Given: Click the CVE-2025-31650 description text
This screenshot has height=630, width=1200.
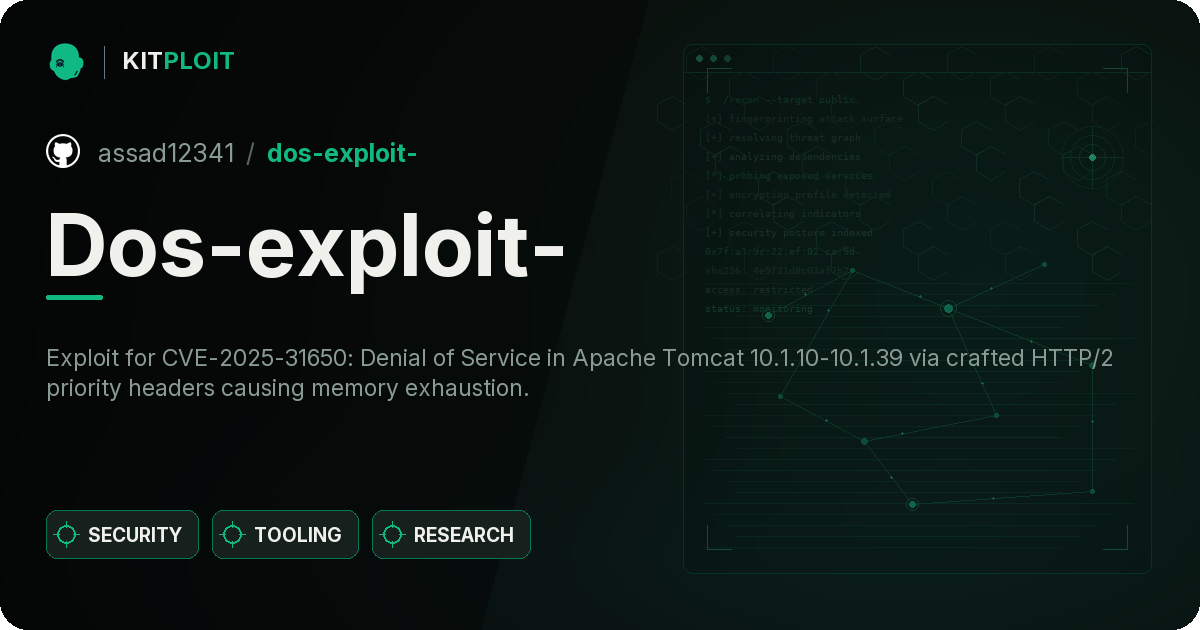Looking at the screenshot, I should click(580, 373).
